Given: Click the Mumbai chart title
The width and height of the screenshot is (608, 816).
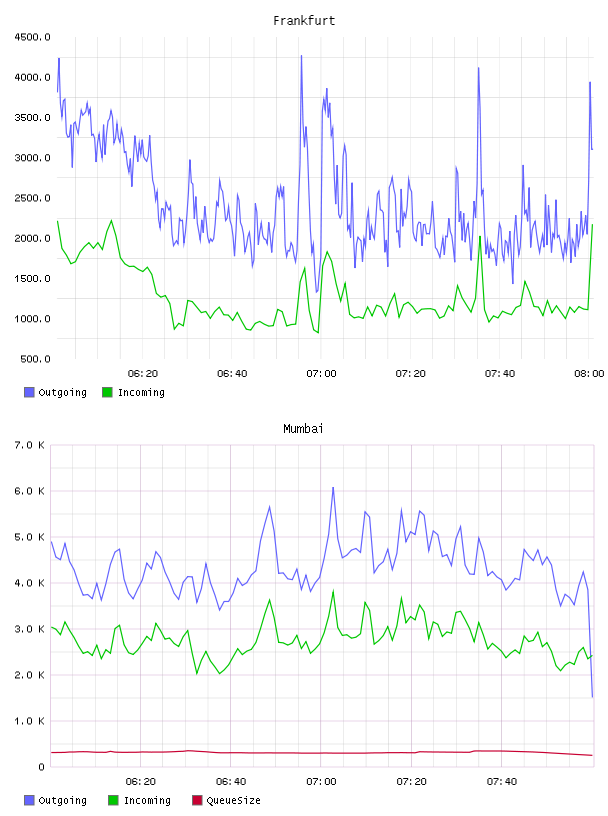Looking at the screenshot, I should point(303,429).
